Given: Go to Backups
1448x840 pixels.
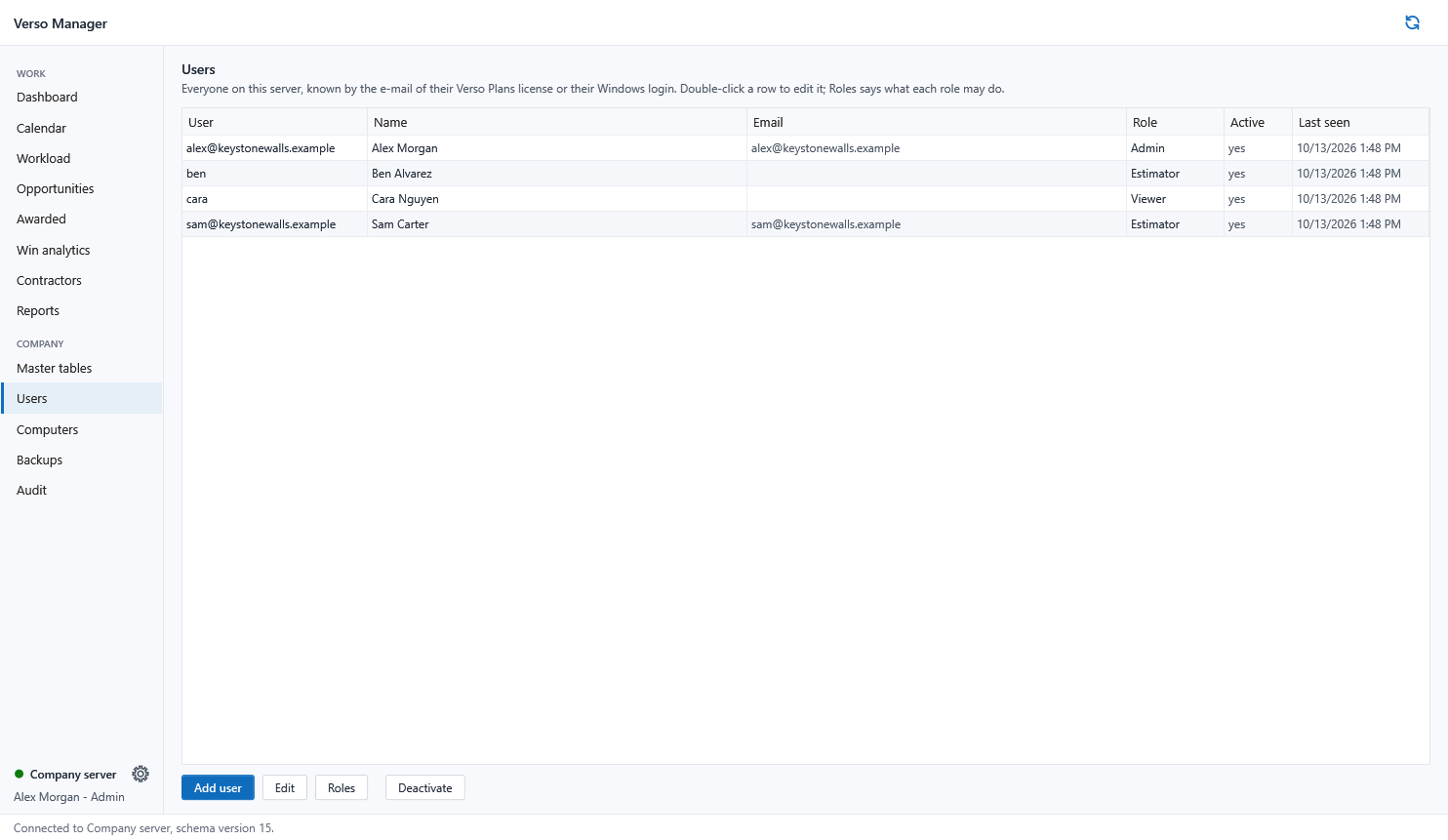Looking at the screenshot, I should [82, 460].
